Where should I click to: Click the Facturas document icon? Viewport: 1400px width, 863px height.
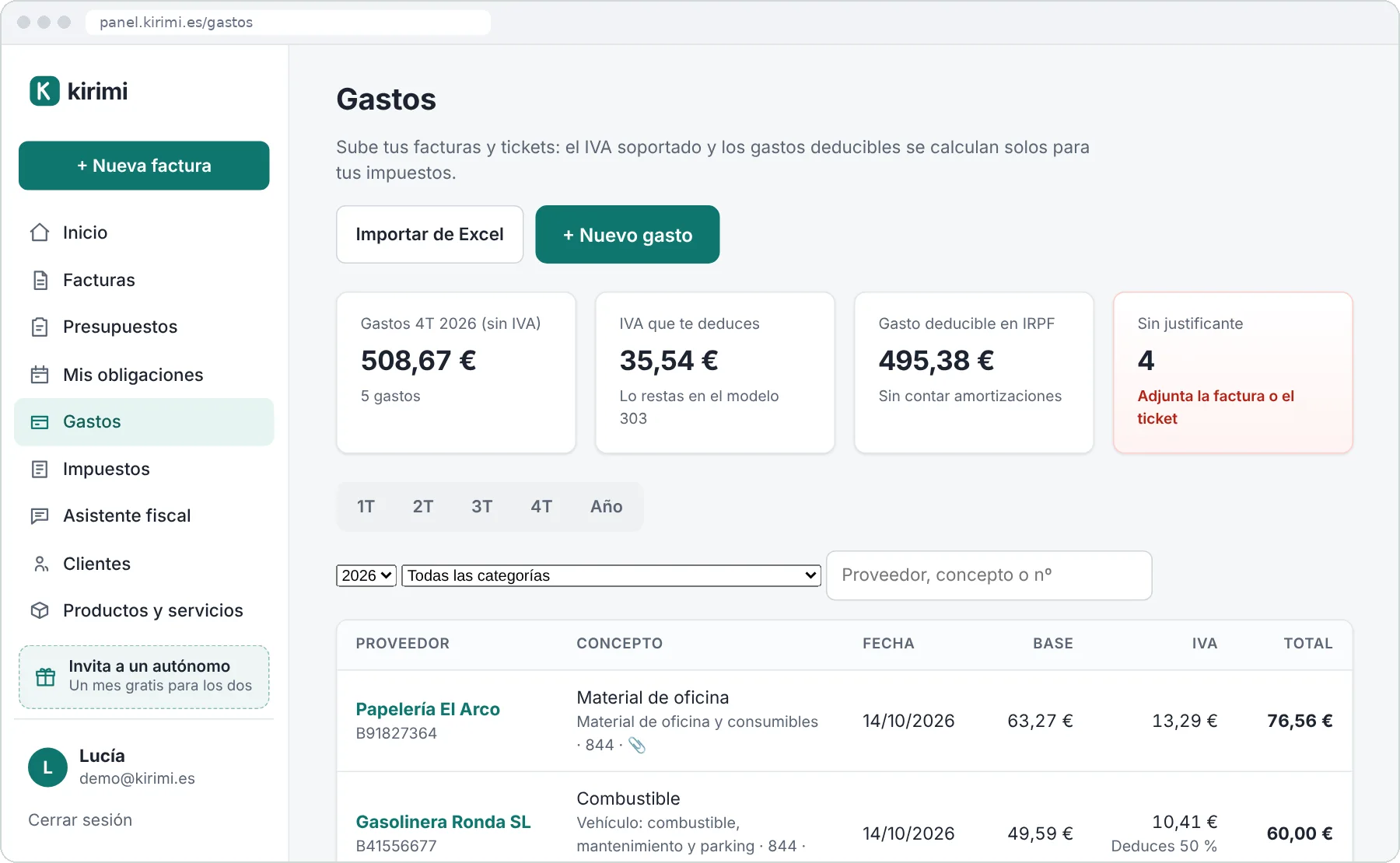[x=40, y=280]
